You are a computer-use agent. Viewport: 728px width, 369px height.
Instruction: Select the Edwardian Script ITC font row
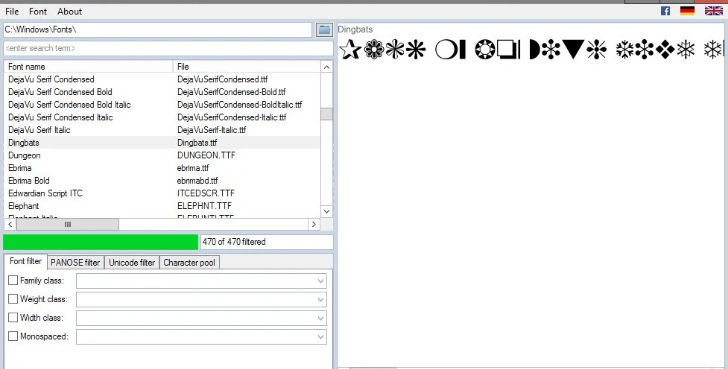click(162, 193)
